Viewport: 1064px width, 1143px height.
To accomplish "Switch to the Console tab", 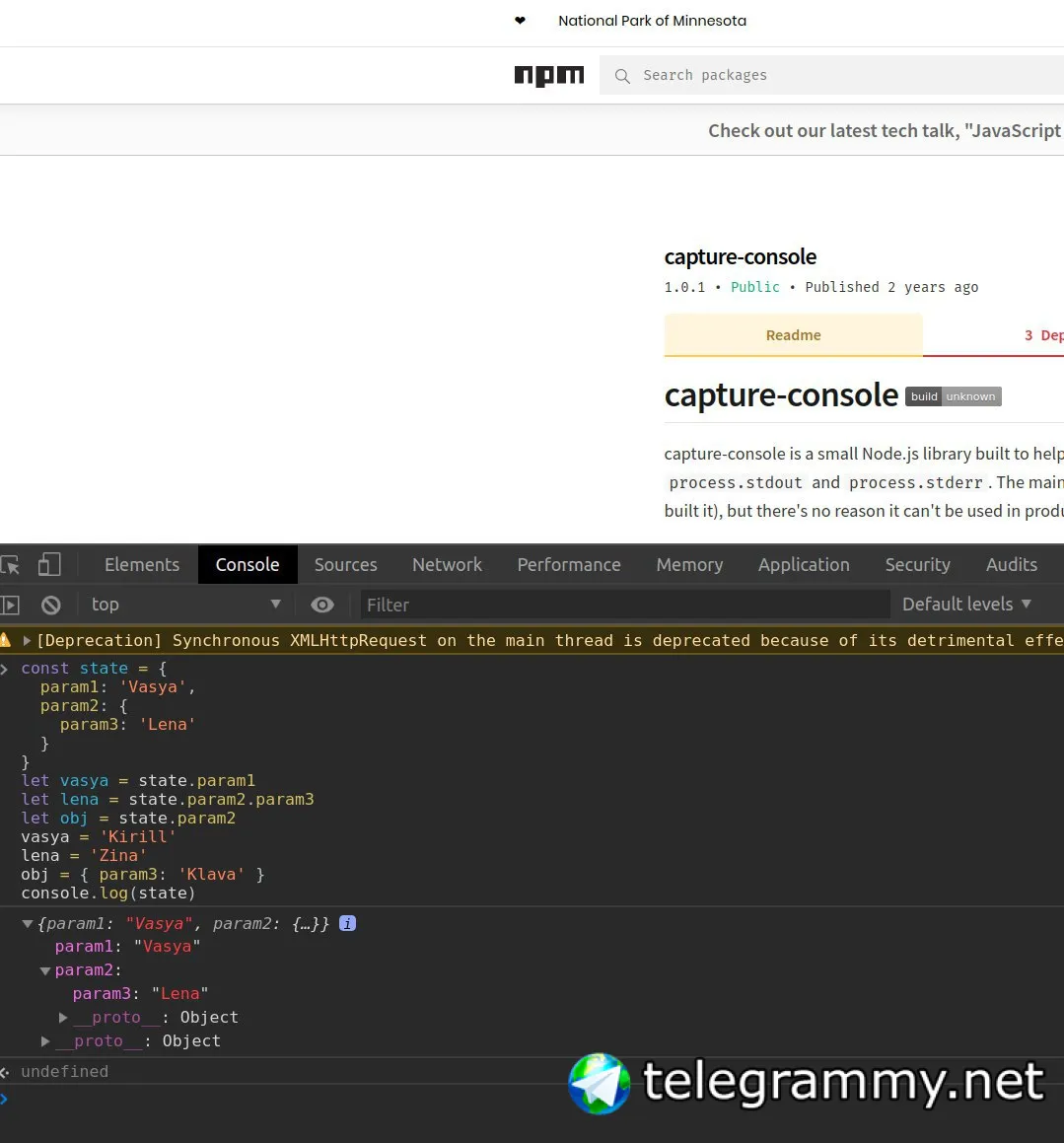I will (248, 565).
